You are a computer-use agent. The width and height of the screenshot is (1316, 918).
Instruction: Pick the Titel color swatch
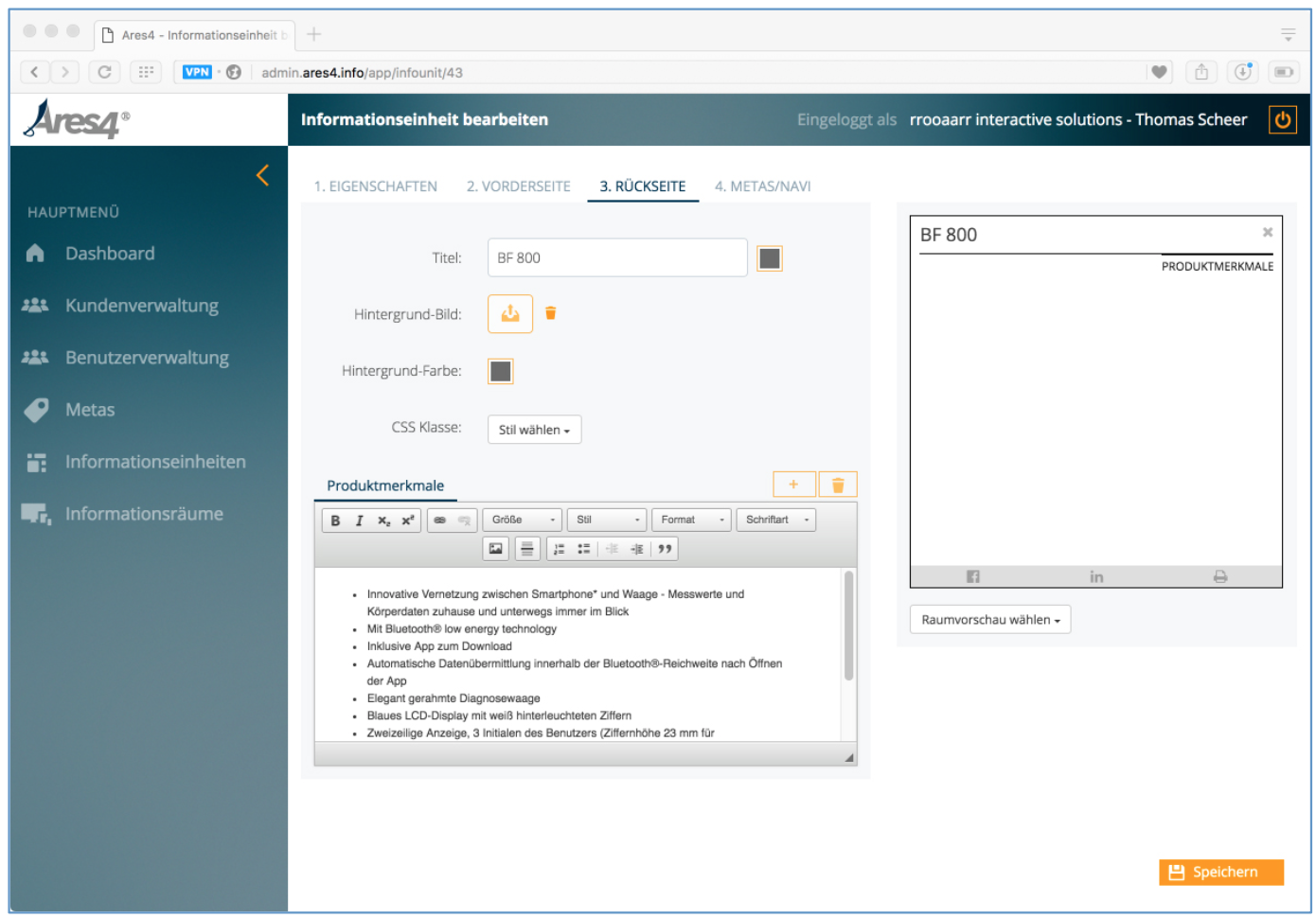click(770, 258)
